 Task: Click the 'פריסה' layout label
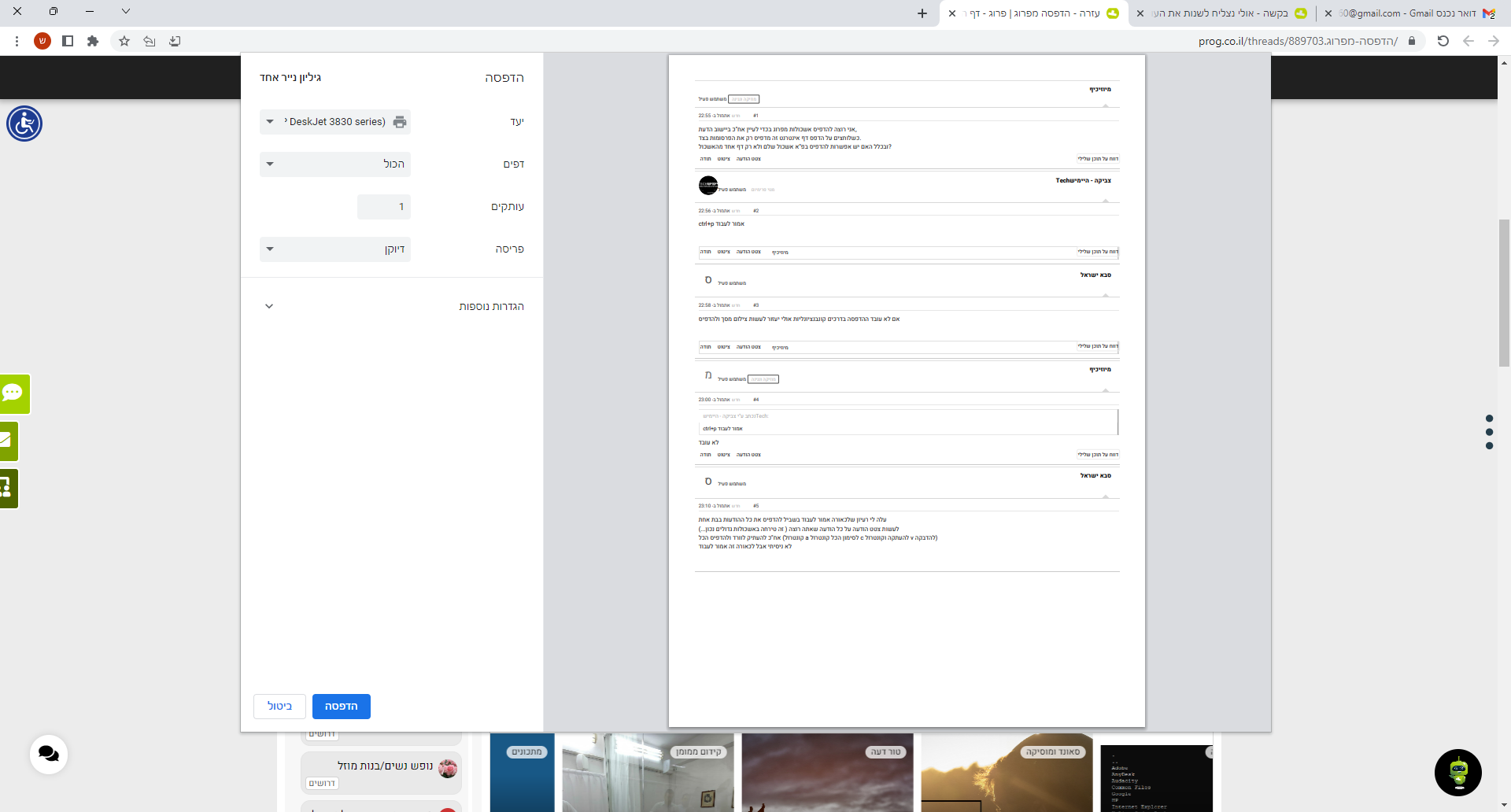pos(510,249)
